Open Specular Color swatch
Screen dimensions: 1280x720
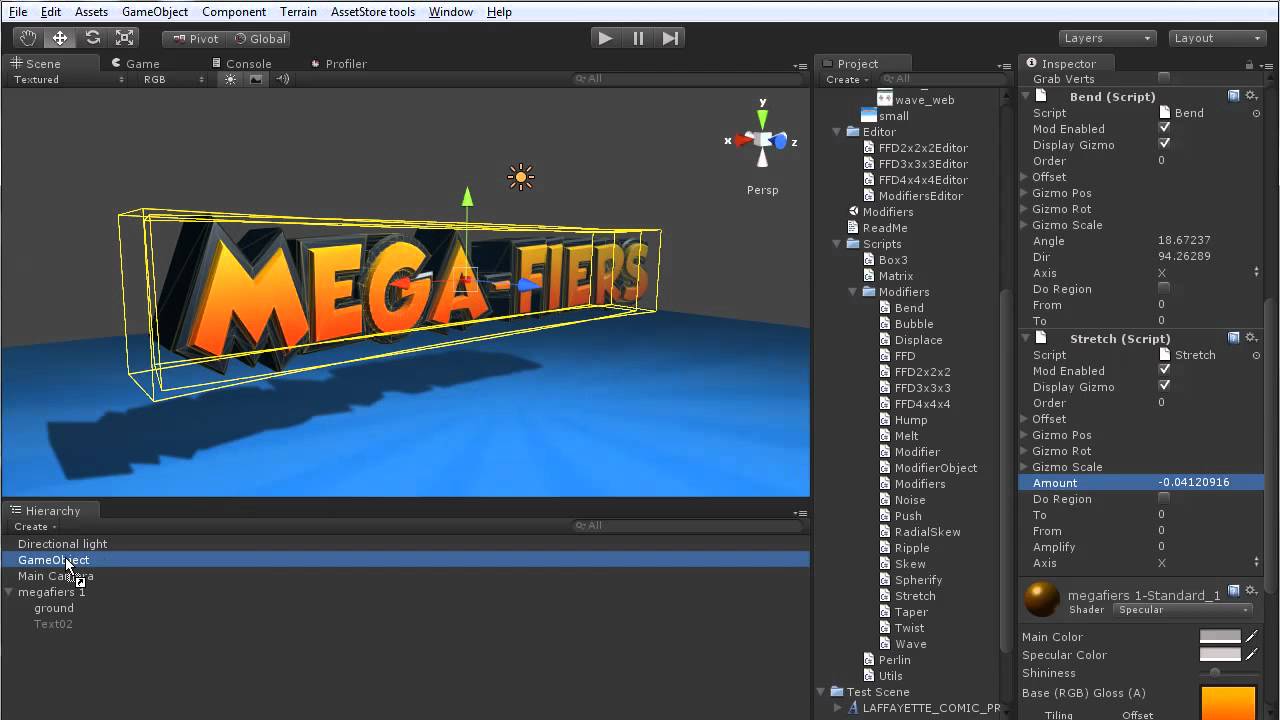click(x=1220, y=654)
